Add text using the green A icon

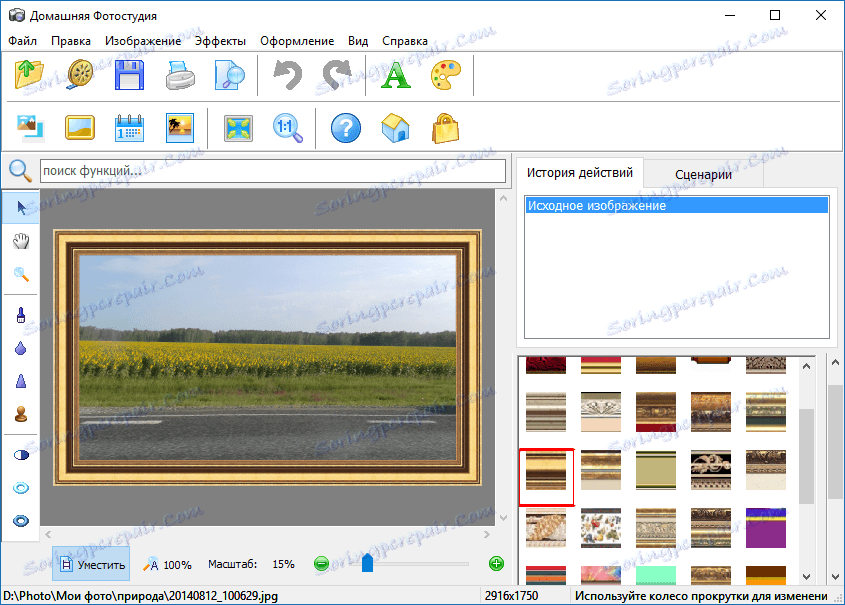(x=394, y=74)
